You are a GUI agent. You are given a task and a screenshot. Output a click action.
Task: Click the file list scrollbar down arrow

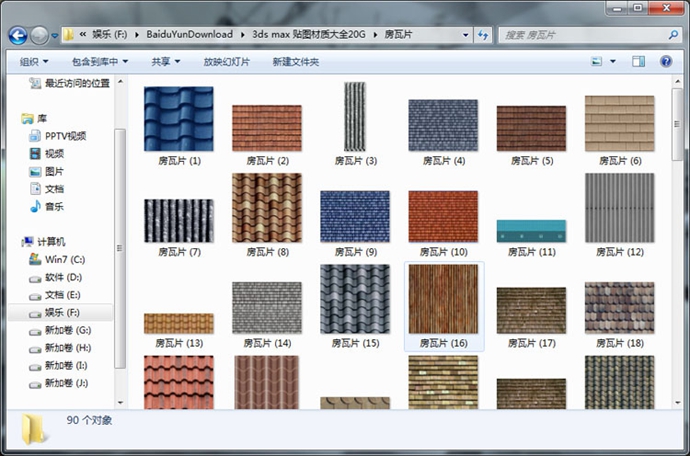pyautogui.click(x=677, y=403)
